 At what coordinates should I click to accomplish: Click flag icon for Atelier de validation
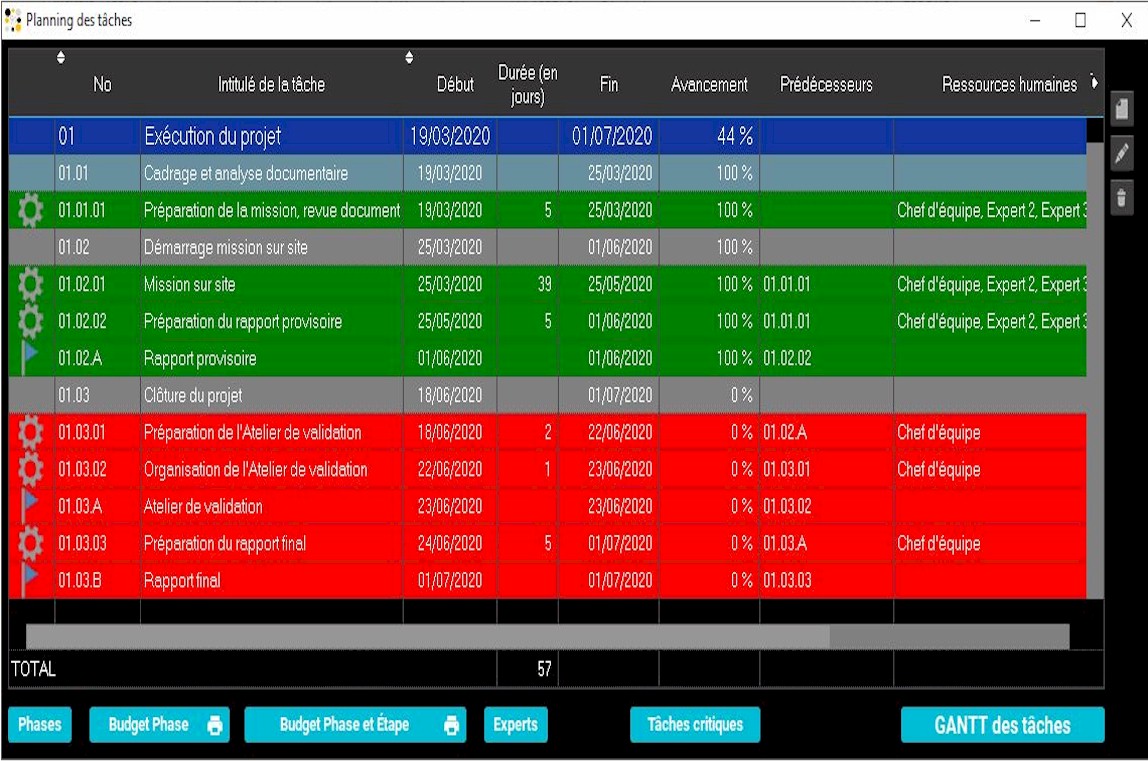pos(31,506)
